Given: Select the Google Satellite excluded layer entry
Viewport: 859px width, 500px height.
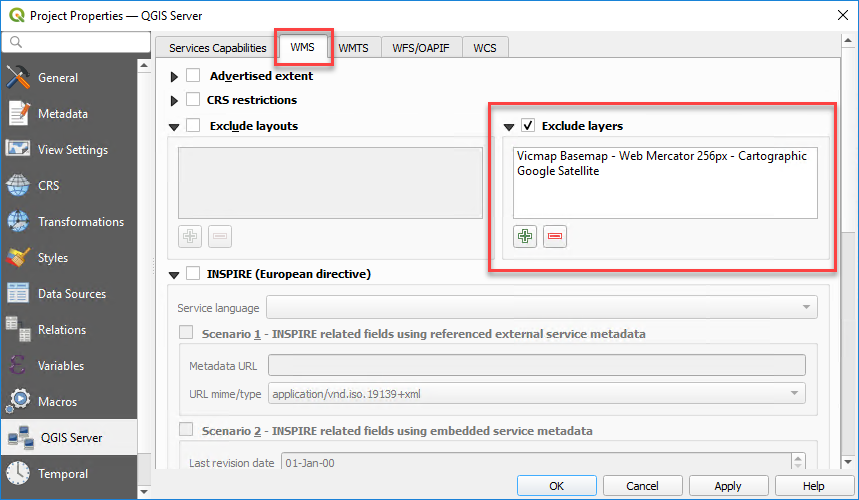Looking at the screenshot, I should [x=558, y=171].
